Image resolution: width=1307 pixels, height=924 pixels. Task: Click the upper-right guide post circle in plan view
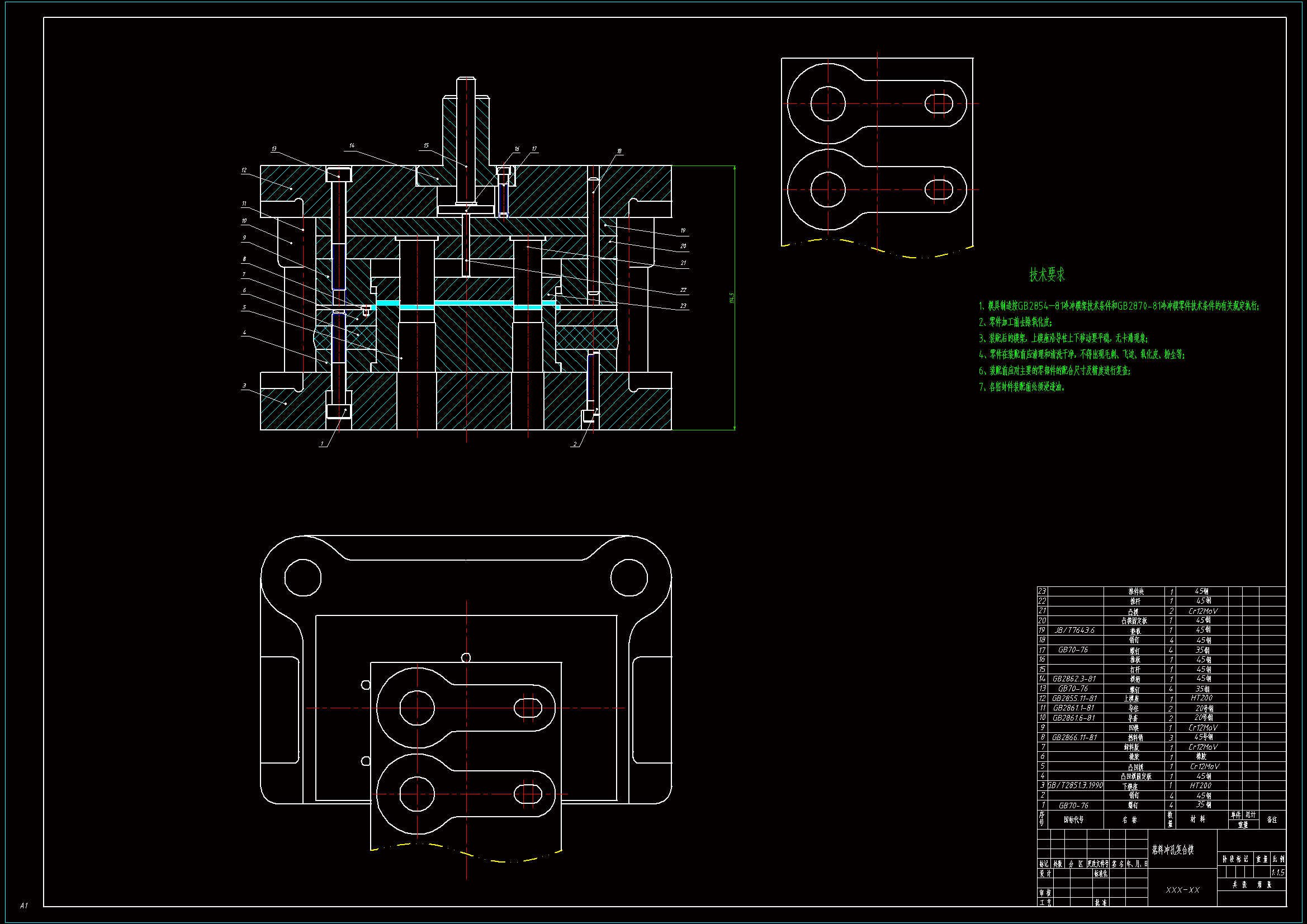(628, 577)
